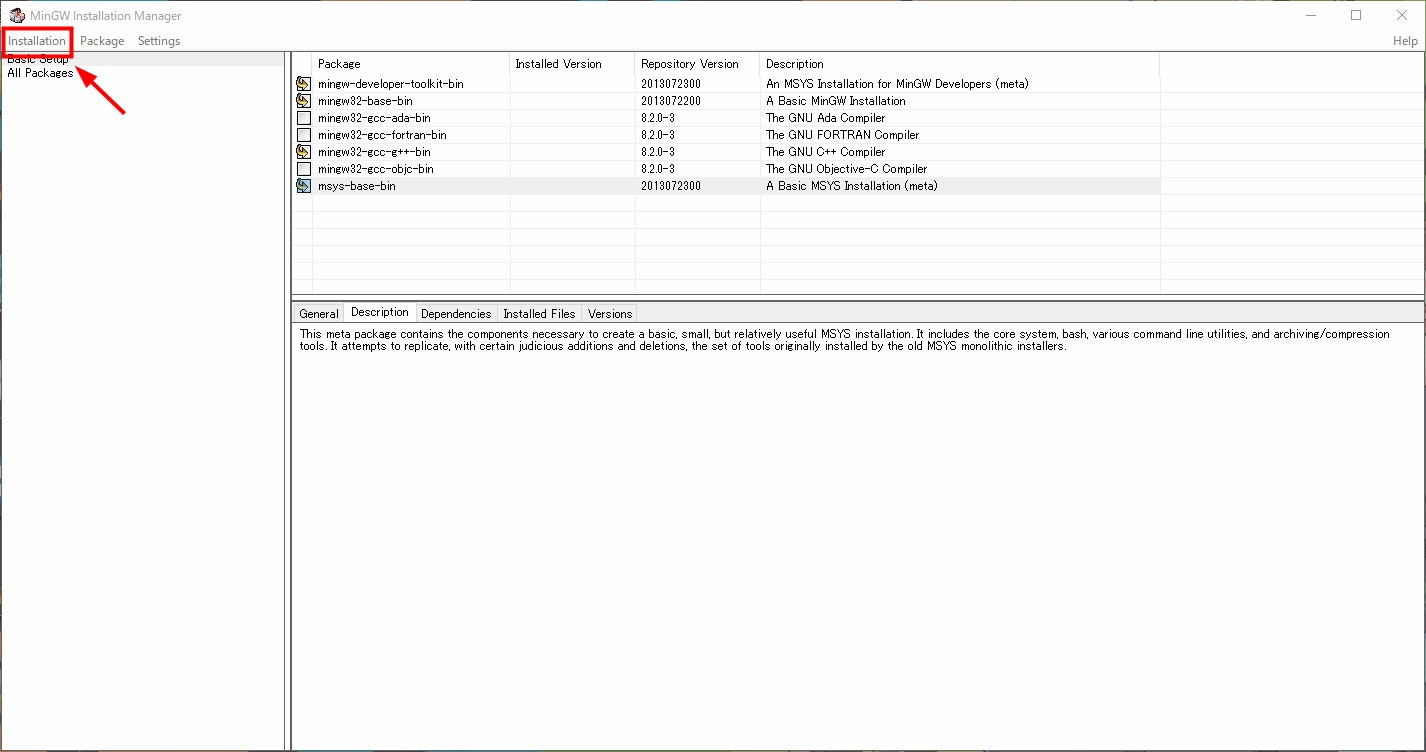Switch to the Installed Files tab
The width and height of the screenshot is (1426, 752).
point(539,314)
